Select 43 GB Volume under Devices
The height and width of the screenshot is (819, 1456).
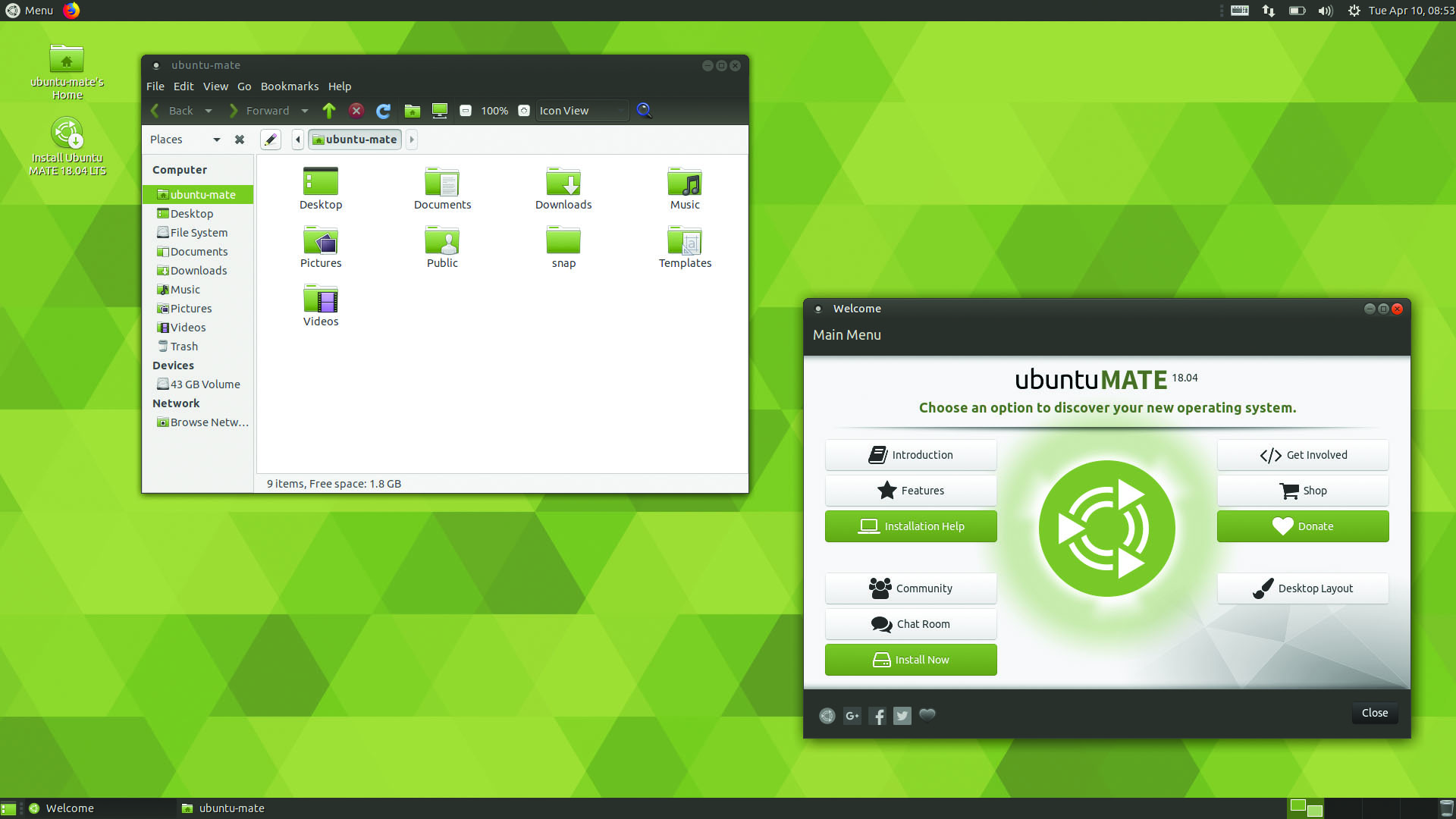[x=198, y=384]
